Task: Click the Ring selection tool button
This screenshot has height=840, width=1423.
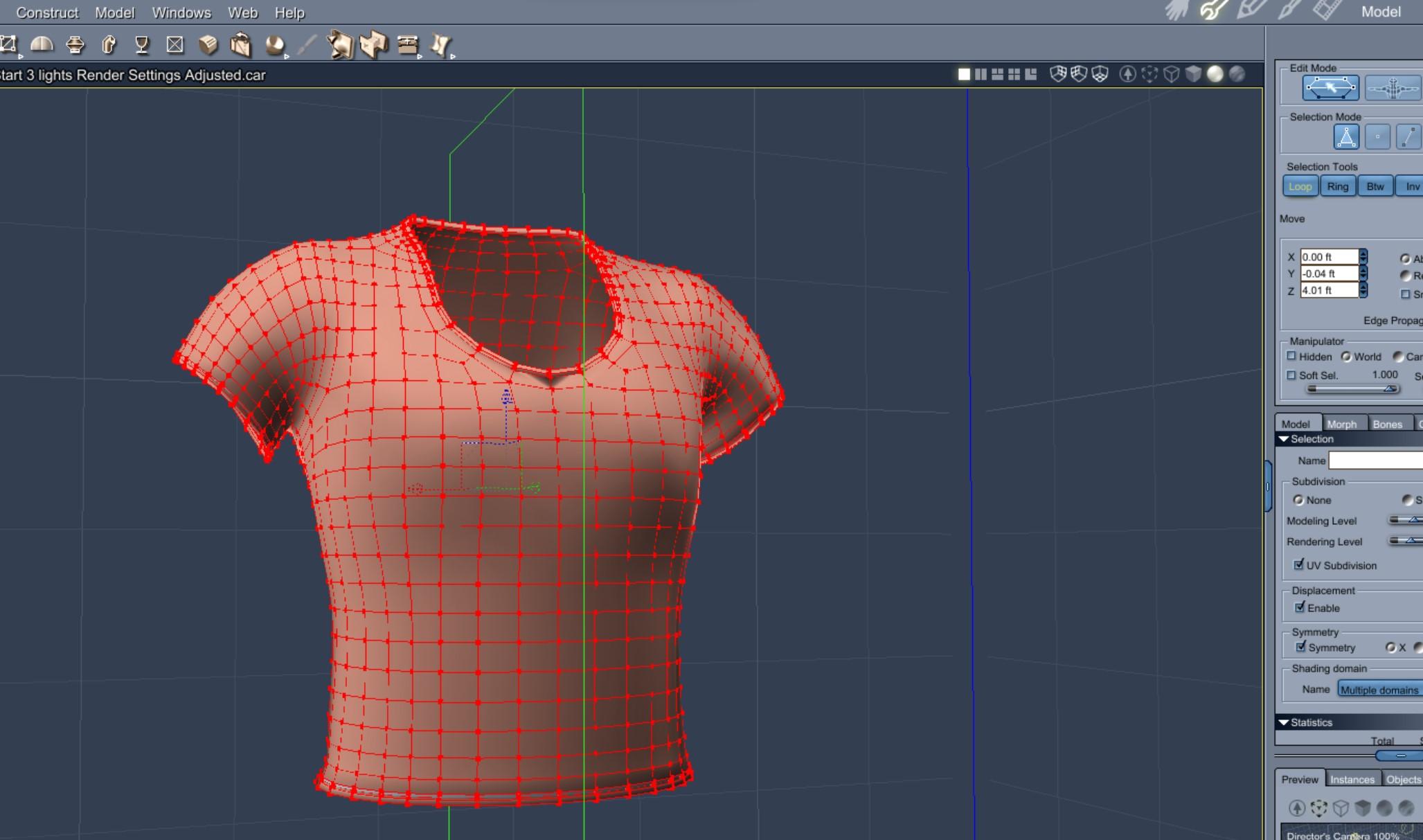Action: pyautogui.click(x=1337, y=186)
